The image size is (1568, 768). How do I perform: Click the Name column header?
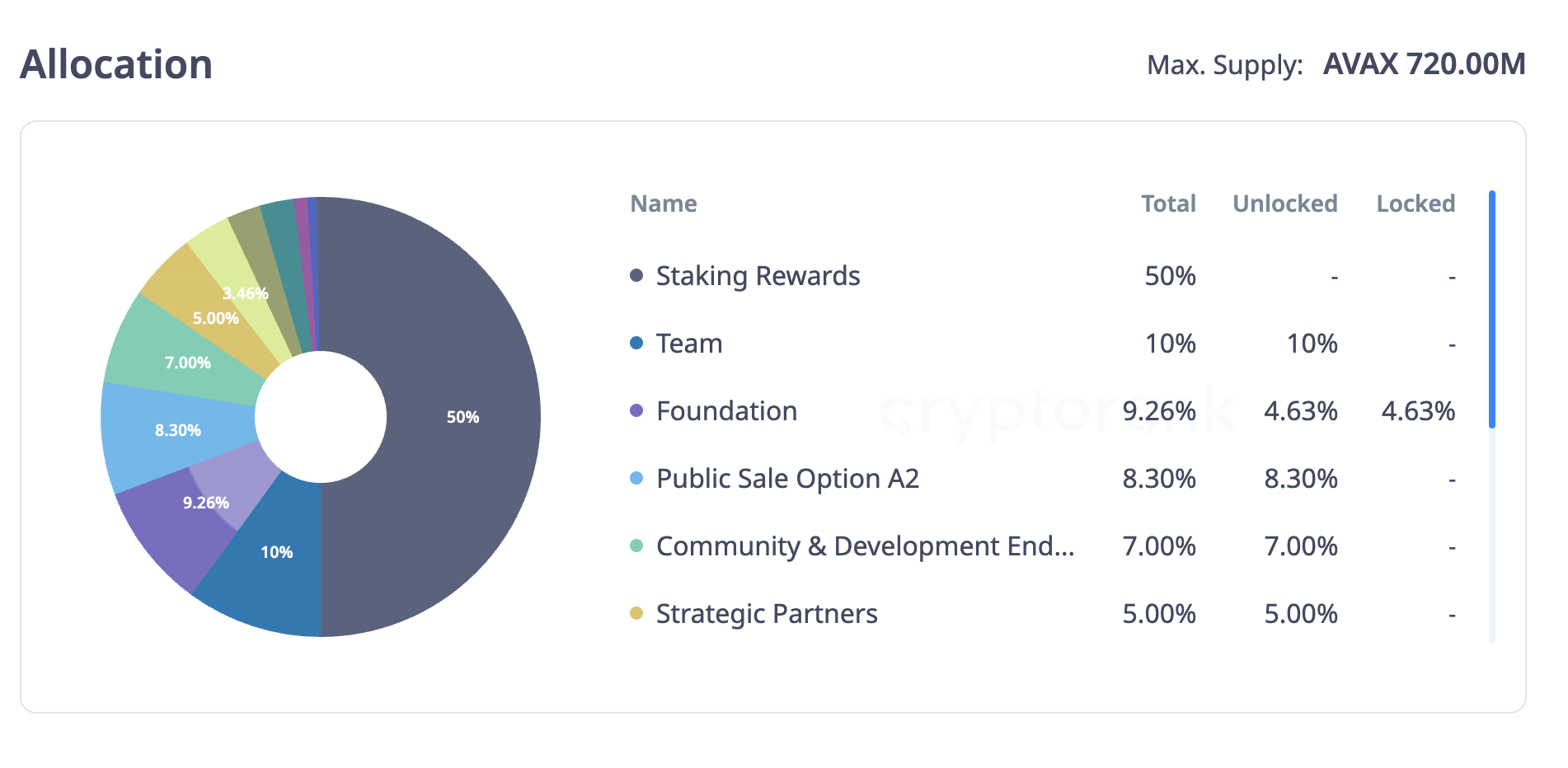(664, 204)
